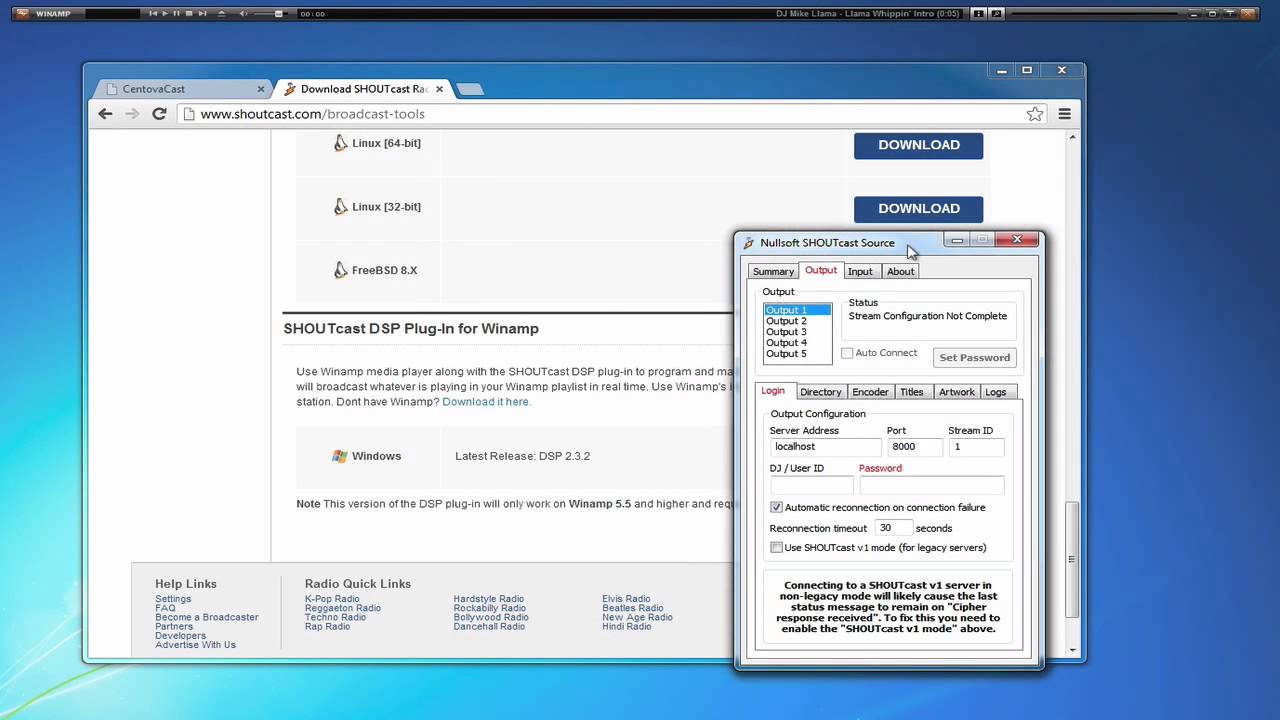Select Output 1 in the output list
This screenshot has width=1280, height=720.
click(x=797, y=310)
